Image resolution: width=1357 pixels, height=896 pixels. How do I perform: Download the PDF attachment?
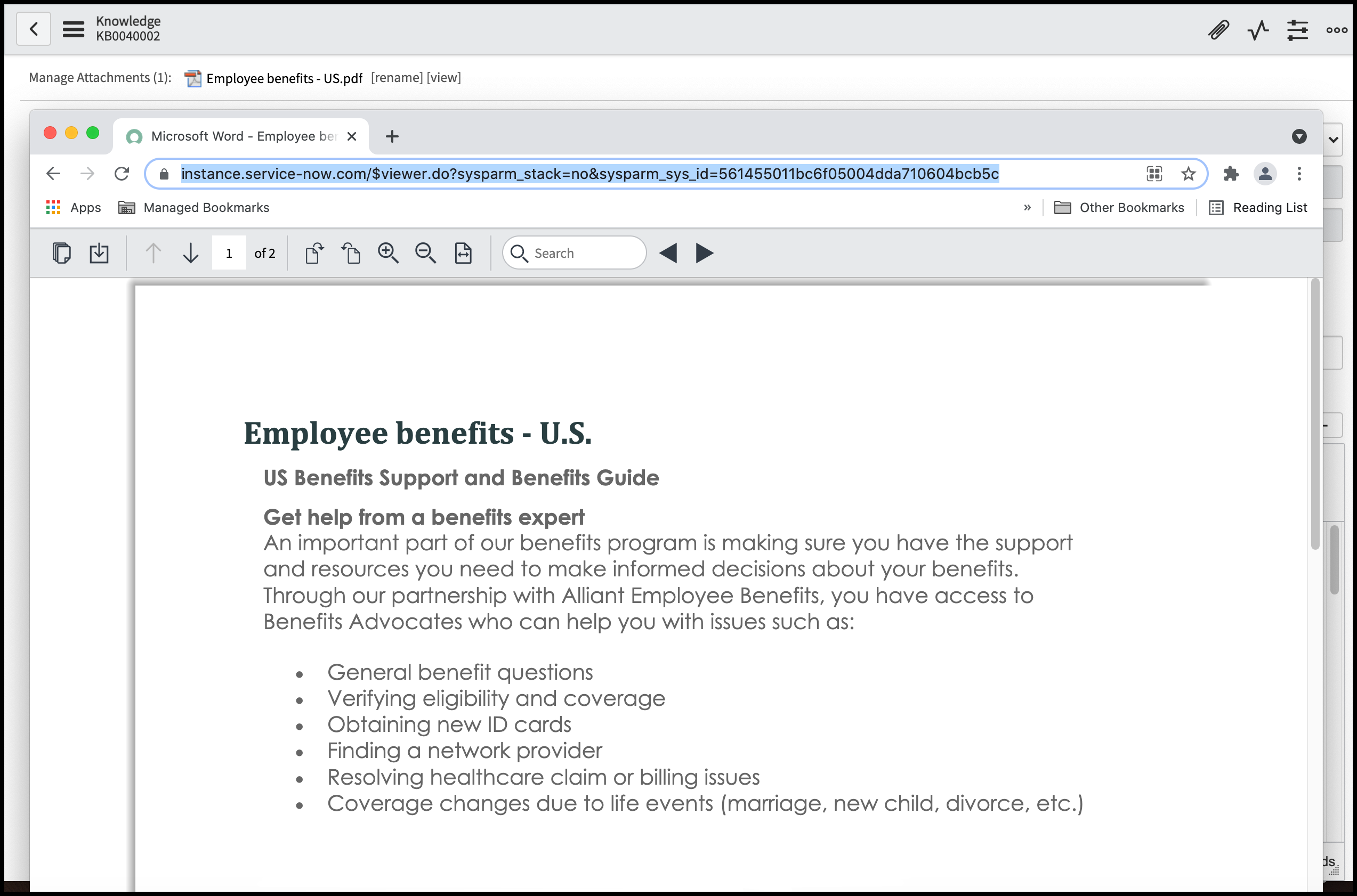98,252
